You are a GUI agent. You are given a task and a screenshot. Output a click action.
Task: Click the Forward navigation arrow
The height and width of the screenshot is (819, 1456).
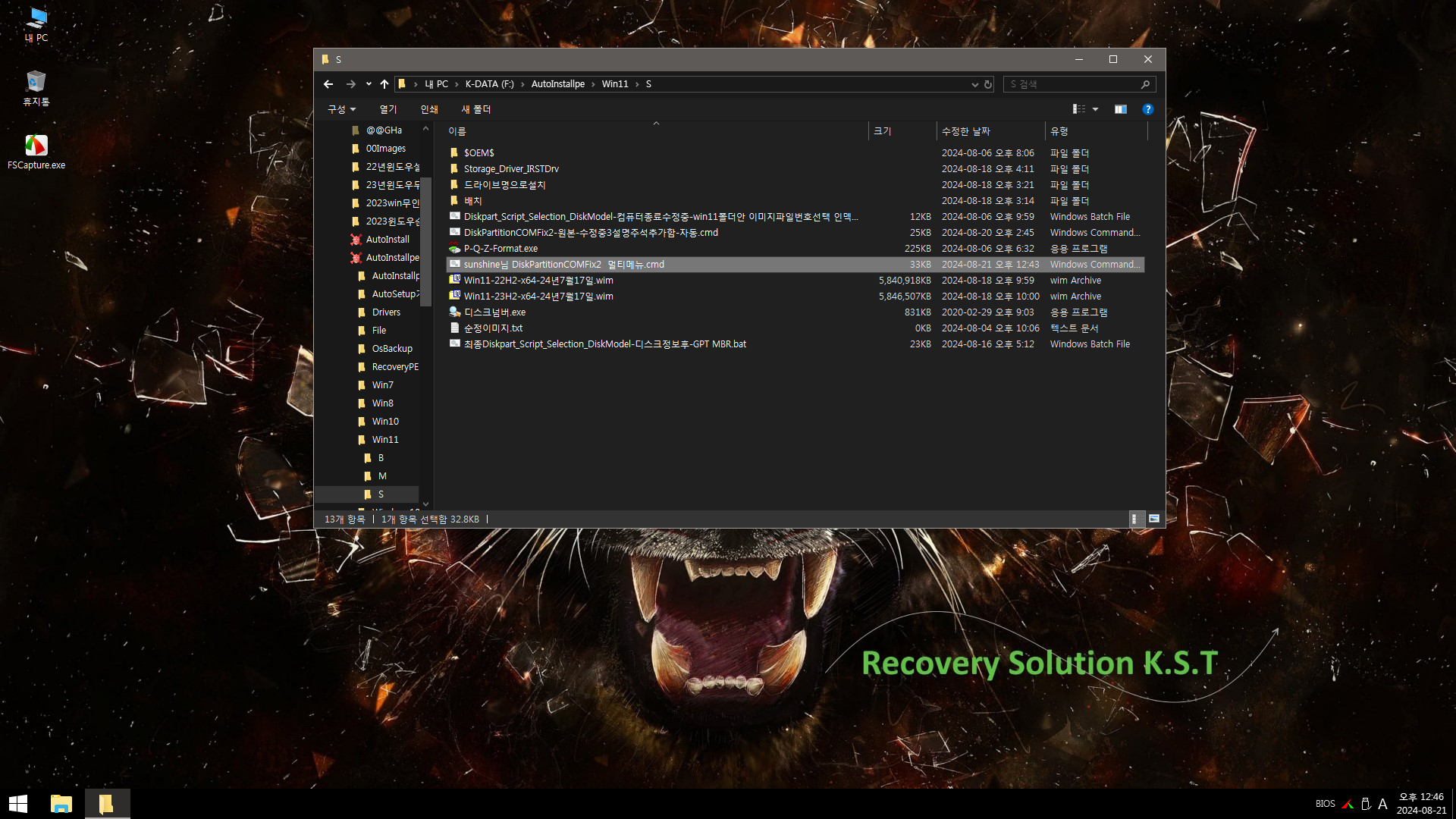click(350, 84)
